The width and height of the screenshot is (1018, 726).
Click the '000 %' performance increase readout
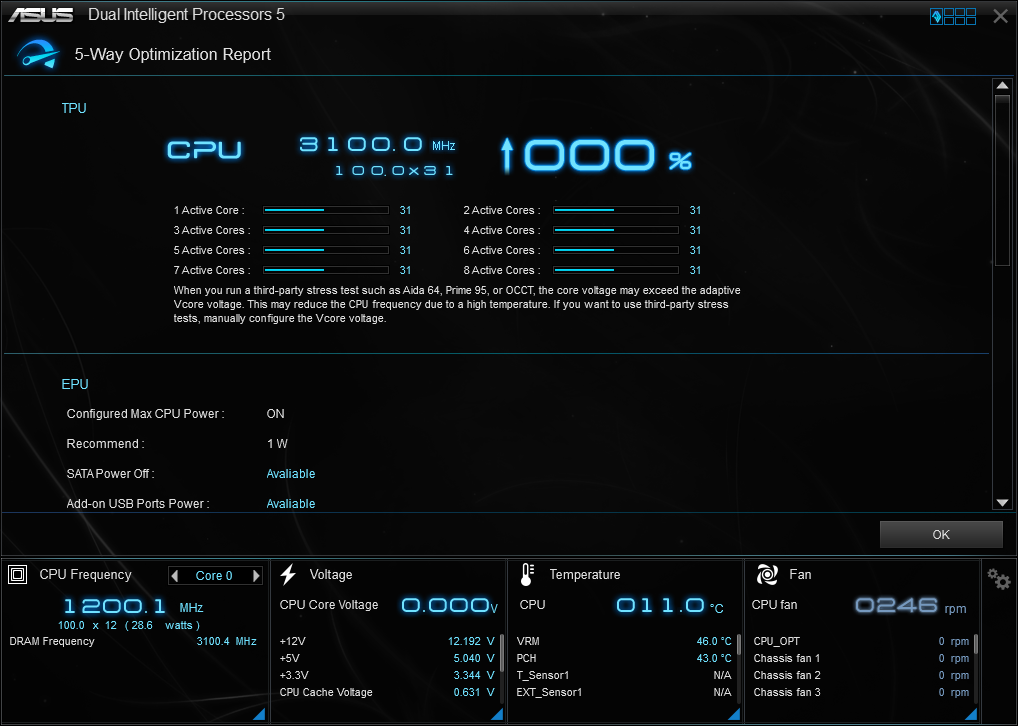pyautogui.click(x=597, y=156)
